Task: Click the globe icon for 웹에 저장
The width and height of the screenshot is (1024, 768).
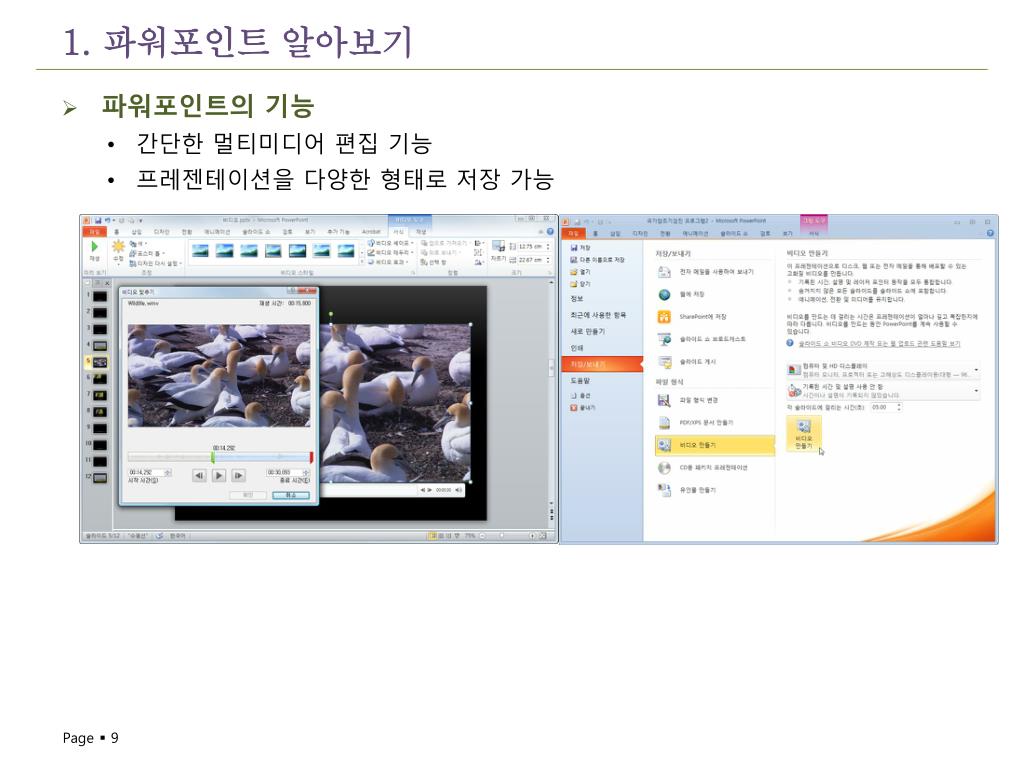Action: (x=664, y=294)
